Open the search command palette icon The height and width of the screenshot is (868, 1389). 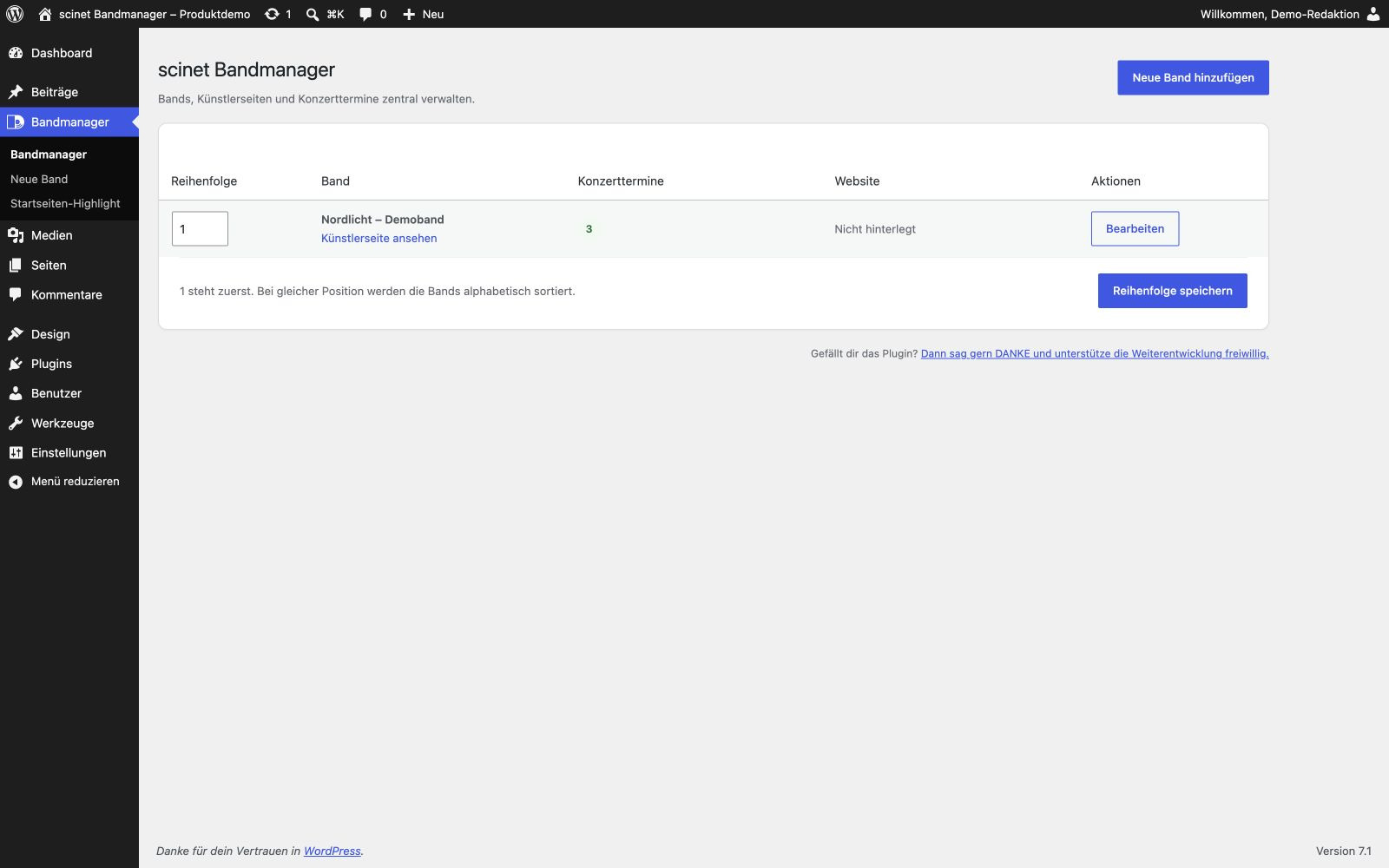click(313, 14)
